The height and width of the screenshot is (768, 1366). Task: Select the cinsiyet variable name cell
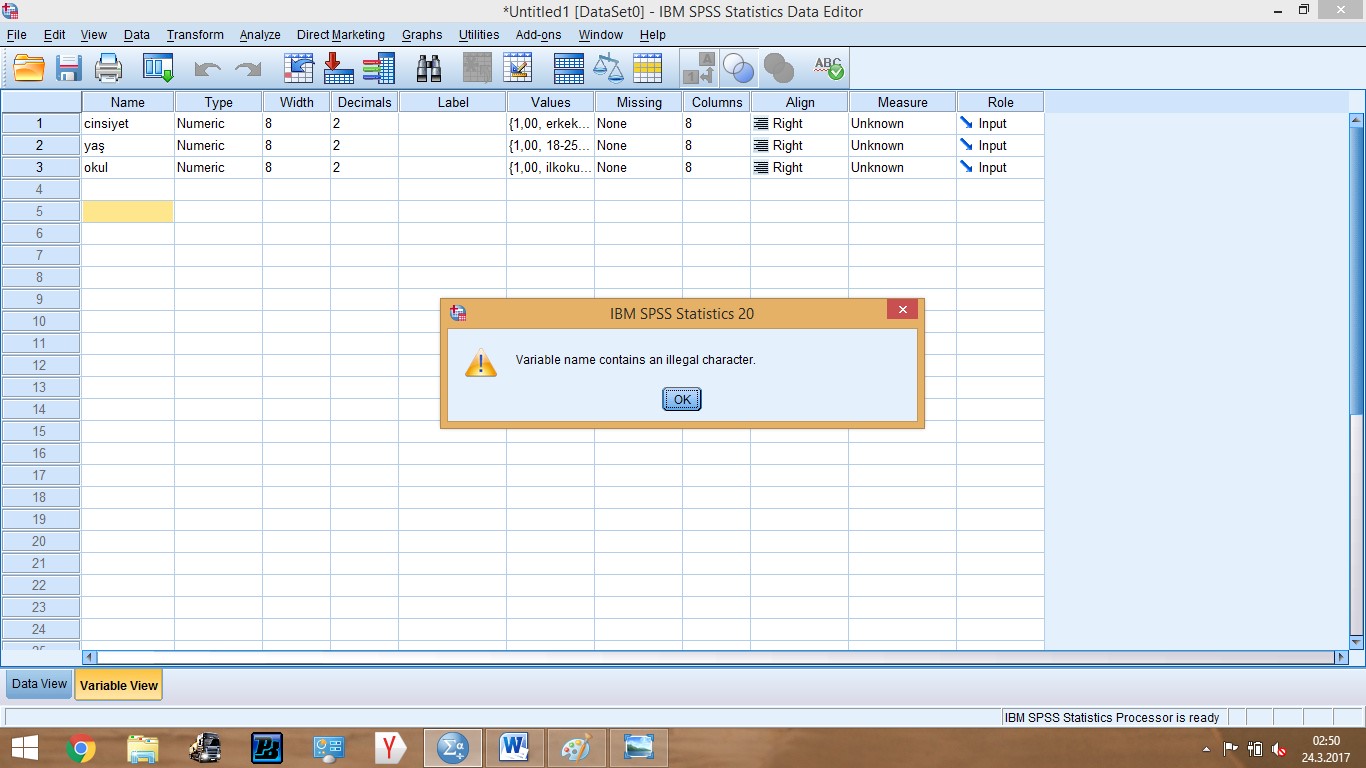click(x=128, y=124)
